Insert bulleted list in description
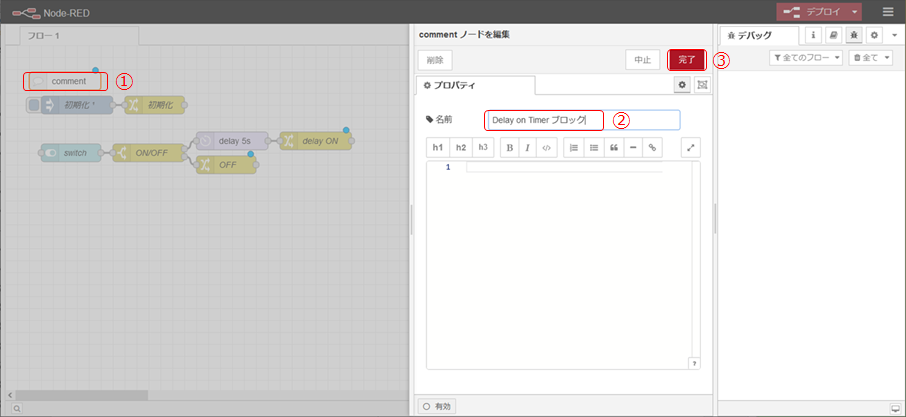Screen dimensions: 906x417 click(x=594, y=148)
